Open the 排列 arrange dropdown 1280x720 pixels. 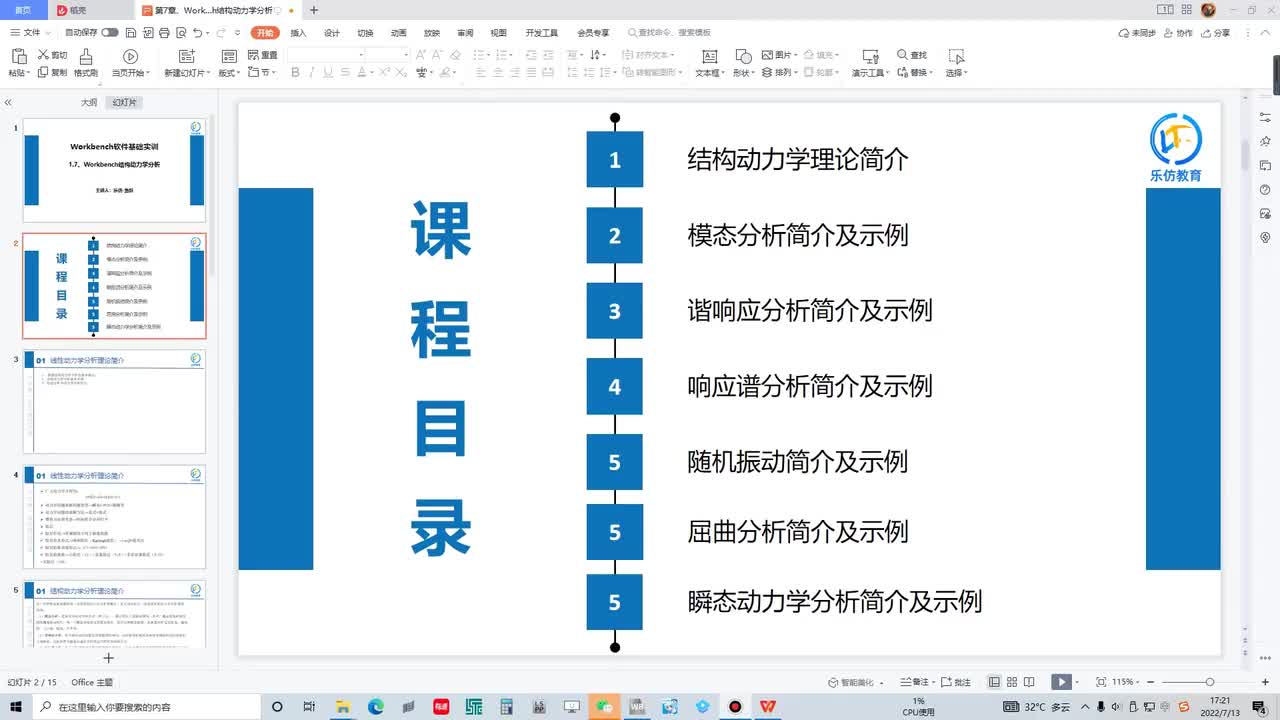click(780, 72)
